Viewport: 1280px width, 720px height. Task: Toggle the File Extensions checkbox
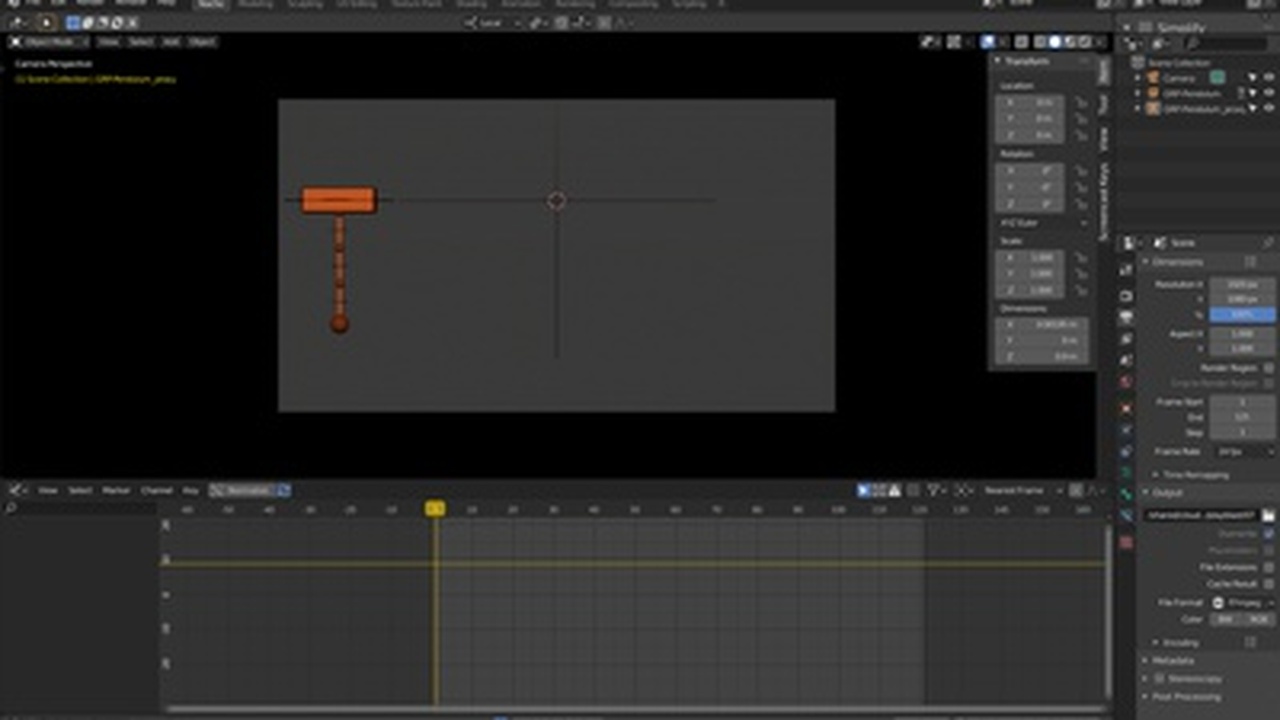[x=1269, y=567]
